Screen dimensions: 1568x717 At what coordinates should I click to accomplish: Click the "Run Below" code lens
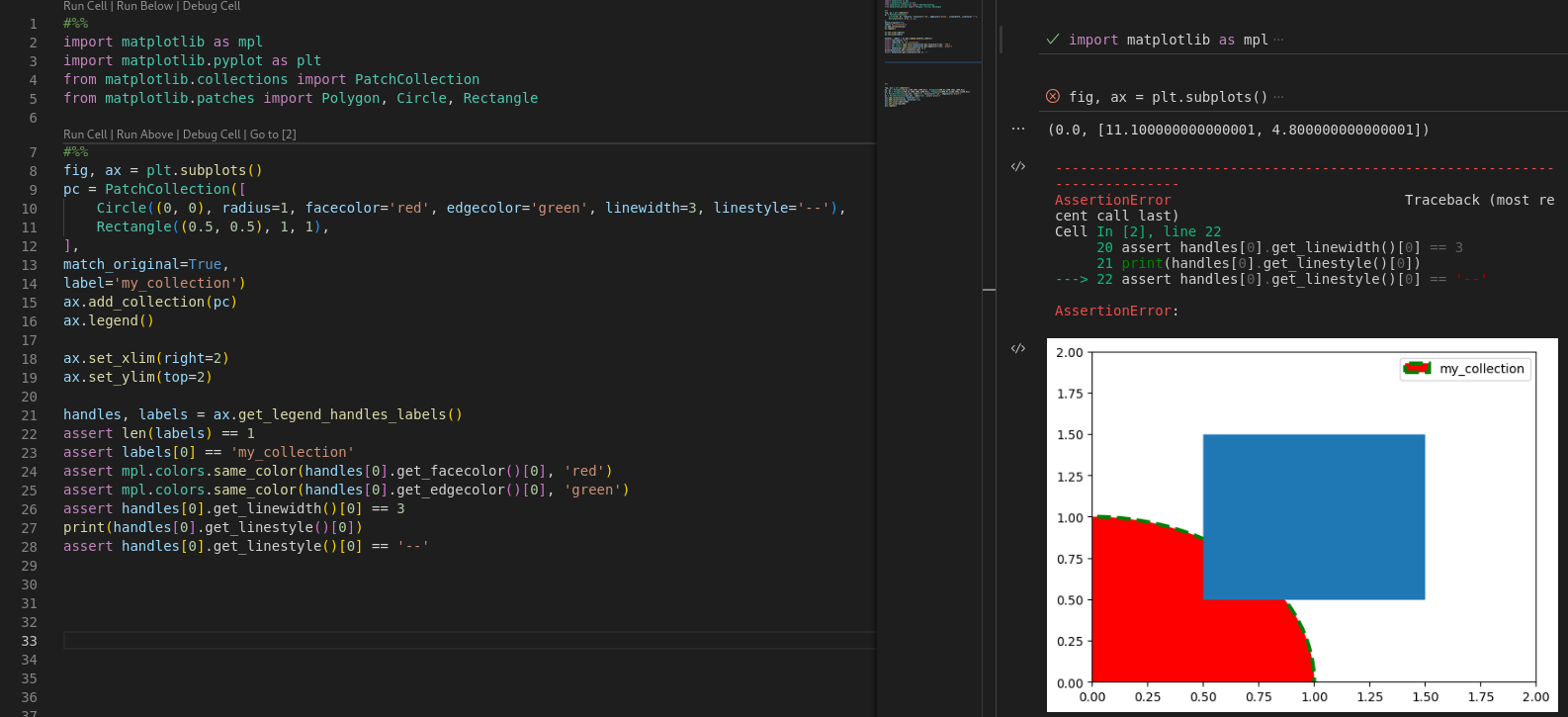tap(144, 6)
